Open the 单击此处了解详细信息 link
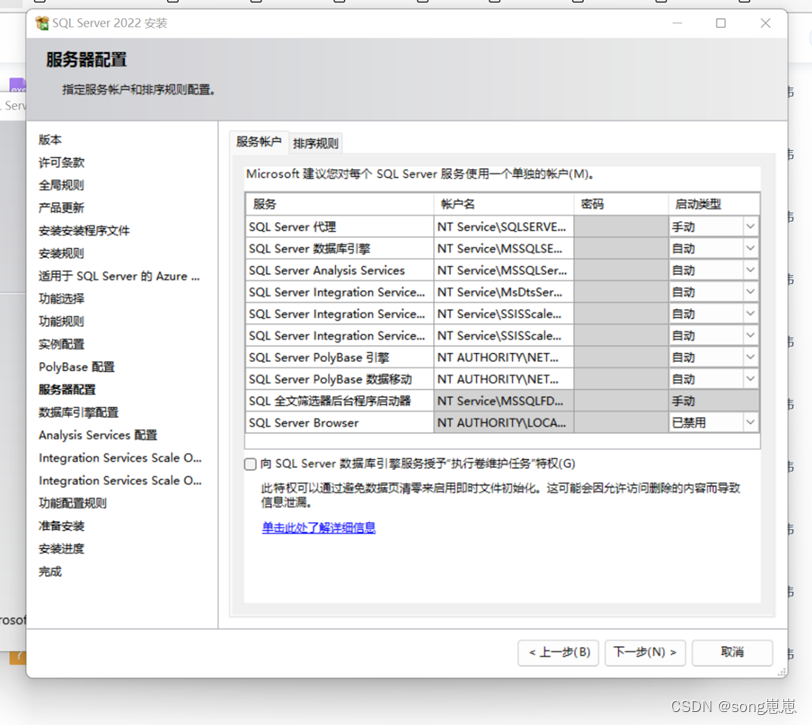This screenshot has height=725, width=812. (x=318, y=528)
